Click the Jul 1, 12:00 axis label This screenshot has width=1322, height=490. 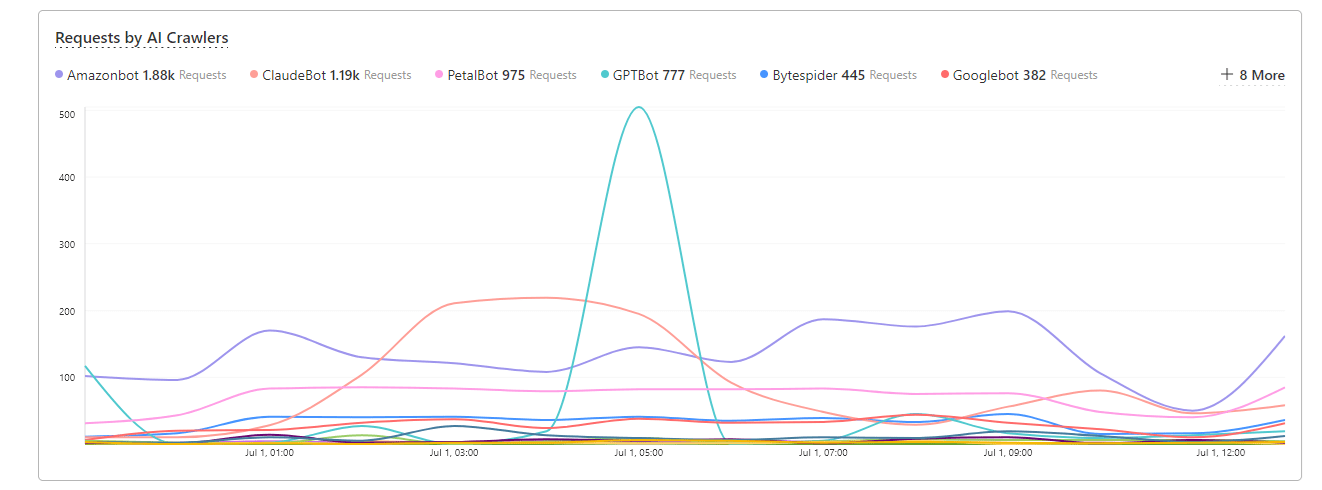(1220, 453)
